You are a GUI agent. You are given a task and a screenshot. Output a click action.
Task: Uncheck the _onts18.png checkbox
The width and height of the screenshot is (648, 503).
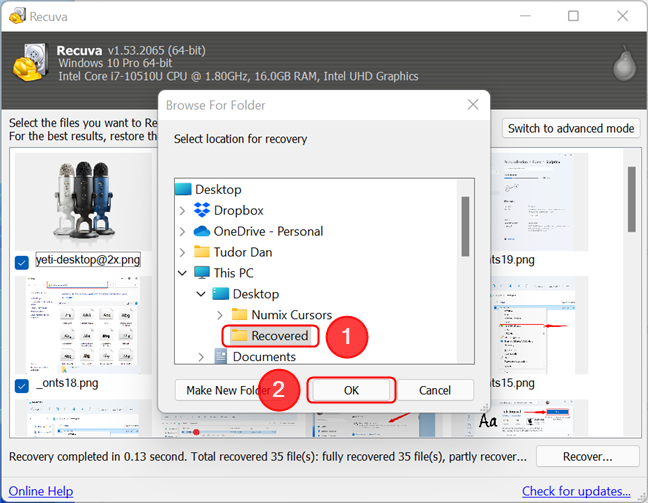click(x=21, y=386)
